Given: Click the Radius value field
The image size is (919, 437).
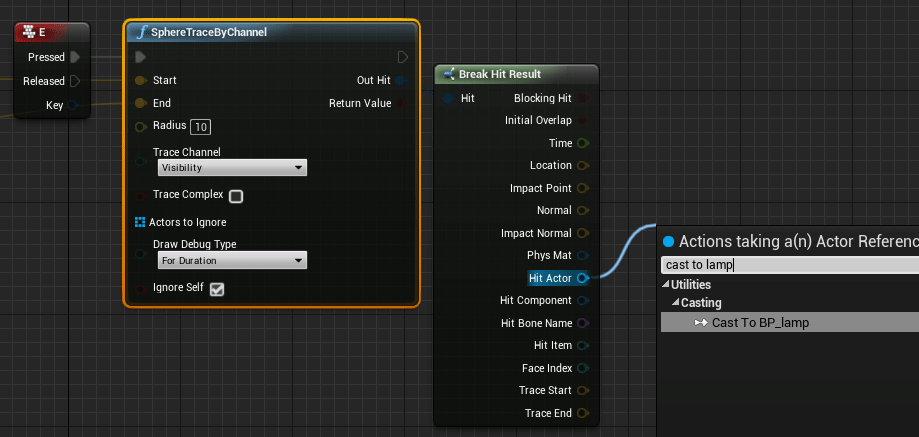Looking at the screenshot, I should pos(200,127).
